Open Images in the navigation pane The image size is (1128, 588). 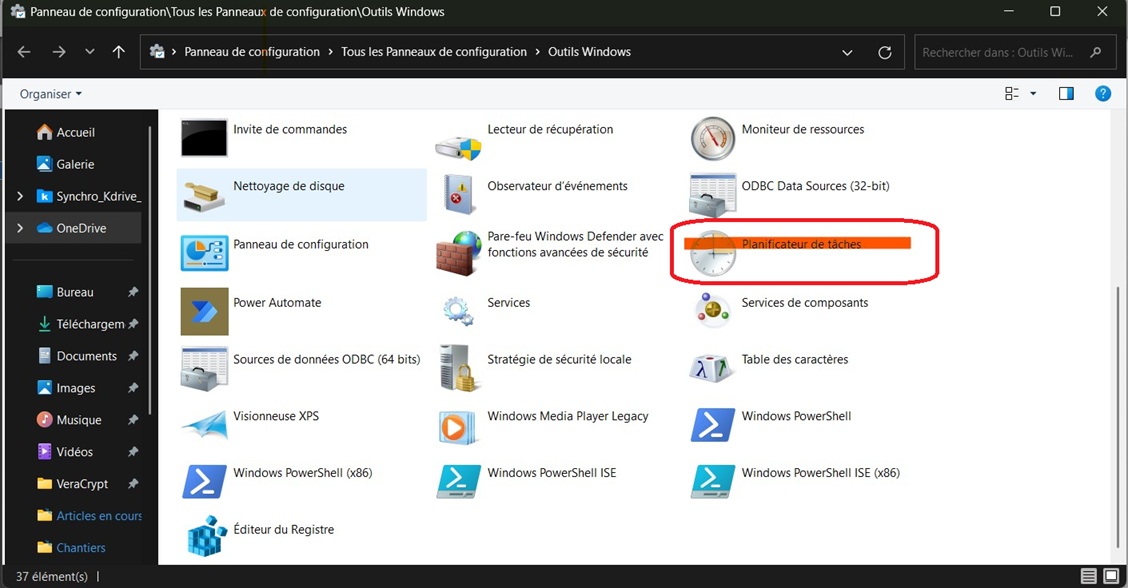tap(74, 388)
